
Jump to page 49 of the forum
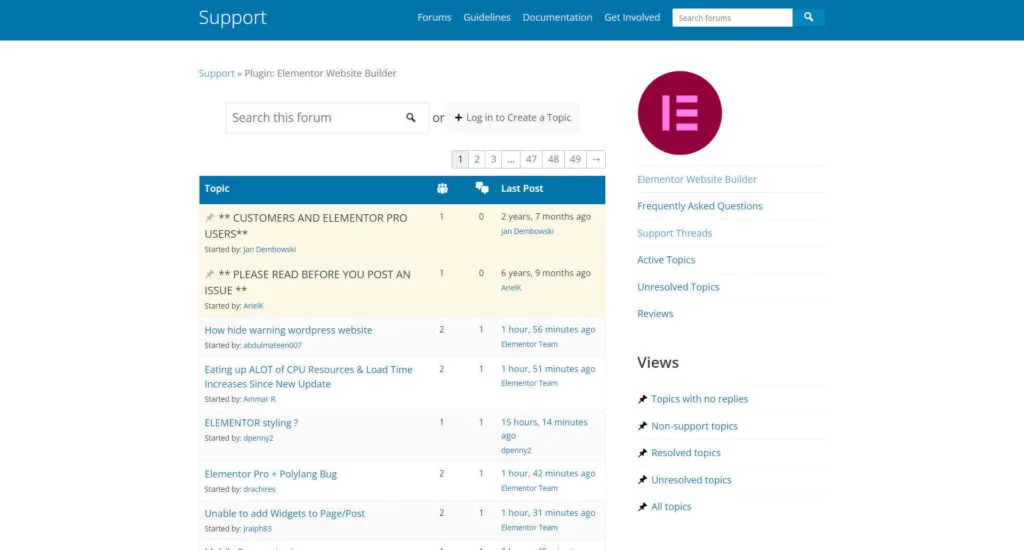575,159
